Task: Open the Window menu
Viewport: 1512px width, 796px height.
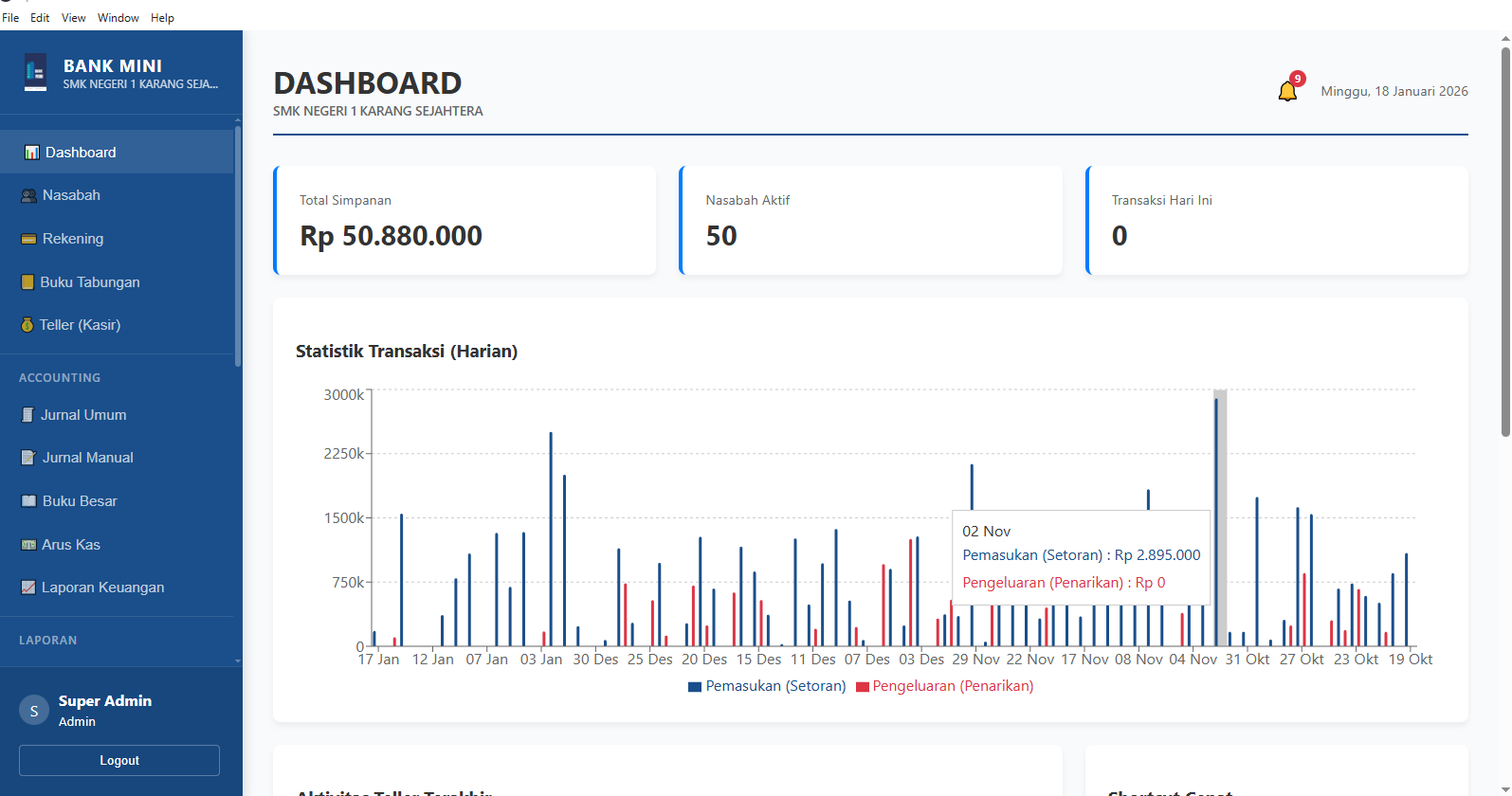Action: click(x=118, y=18)
